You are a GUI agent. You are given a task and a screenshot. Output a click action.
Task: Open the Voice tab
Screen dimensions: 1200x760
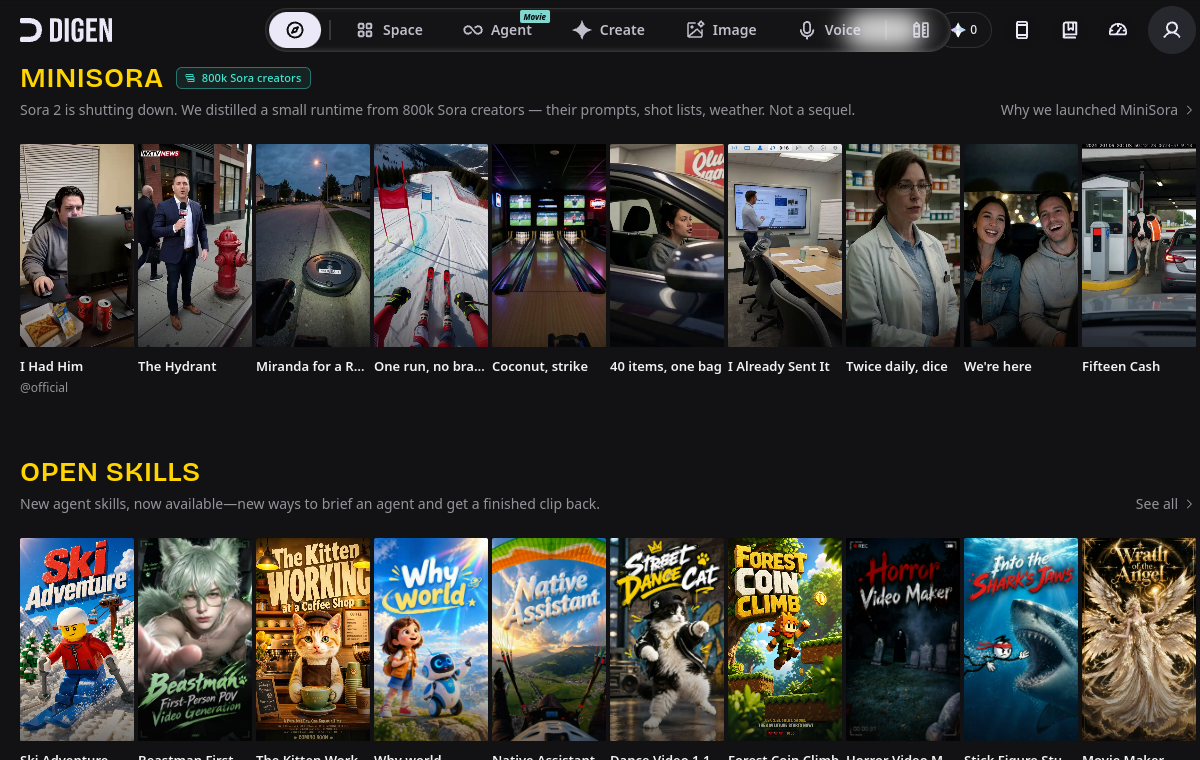(x=830, y=30)
